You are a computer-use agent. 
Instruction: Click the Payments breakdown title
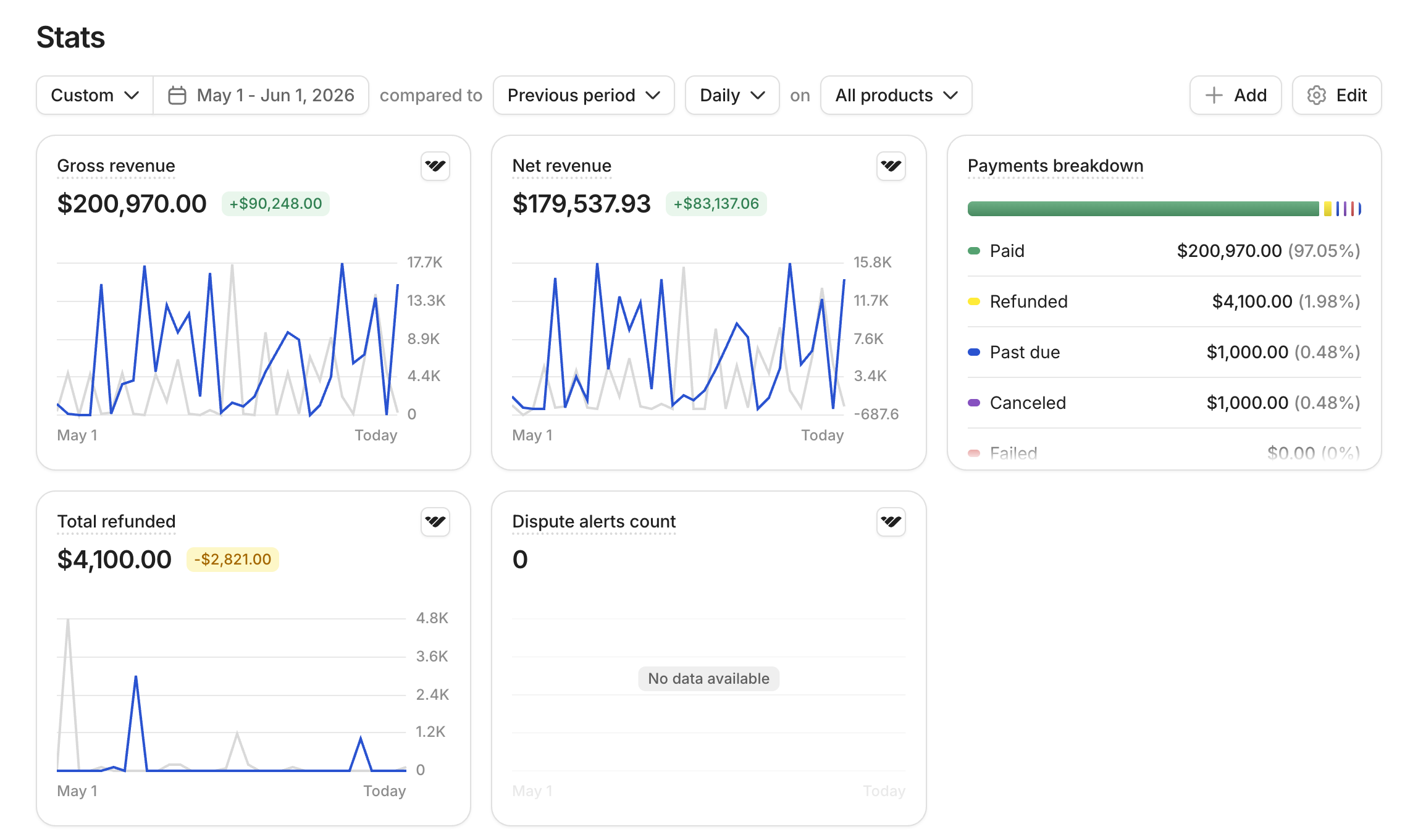tap(1055, 166)
